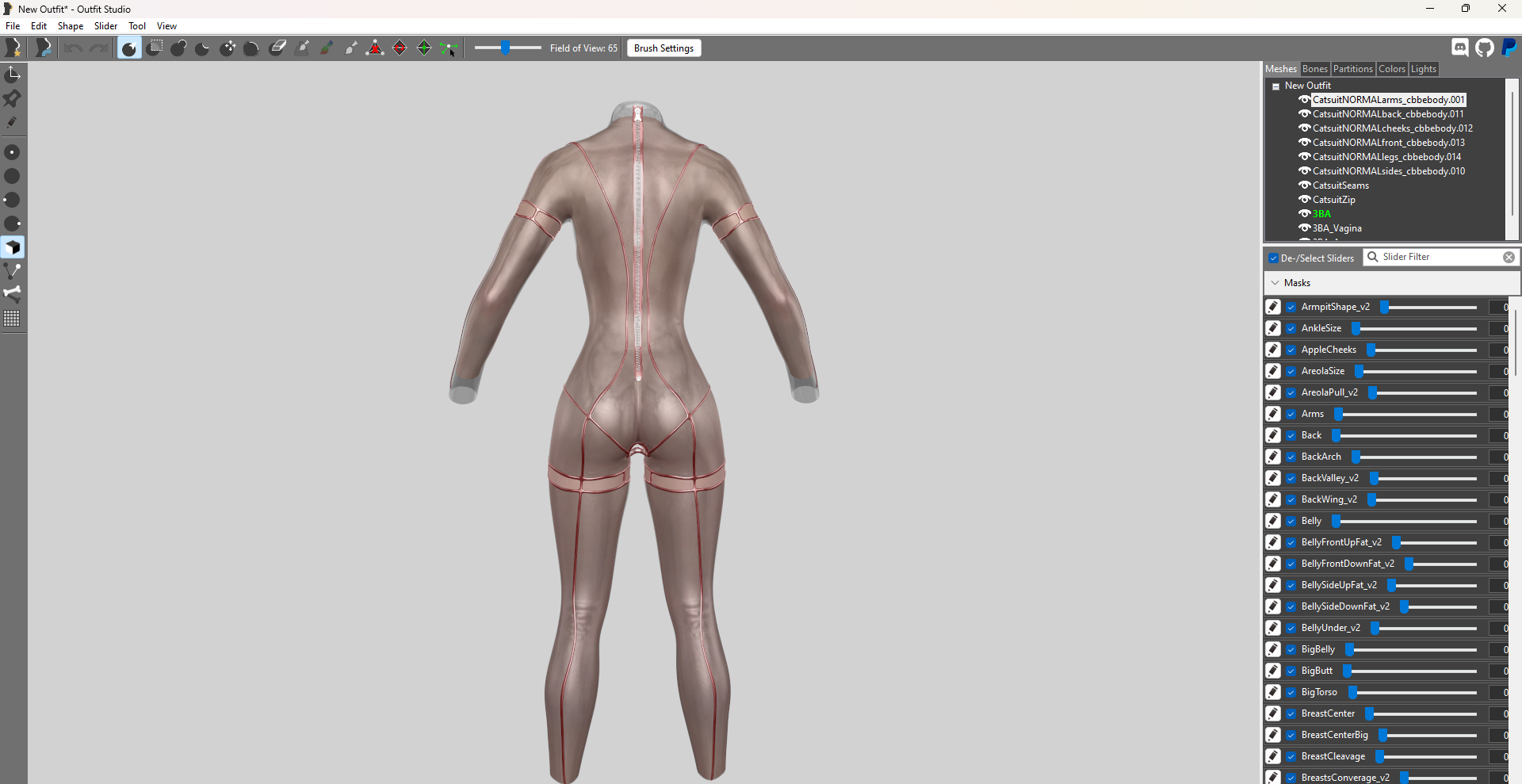This screenshot has width=1522, height=784.
Task: Click into the Slider Filter field
Action: click(x=1440, y=258)
